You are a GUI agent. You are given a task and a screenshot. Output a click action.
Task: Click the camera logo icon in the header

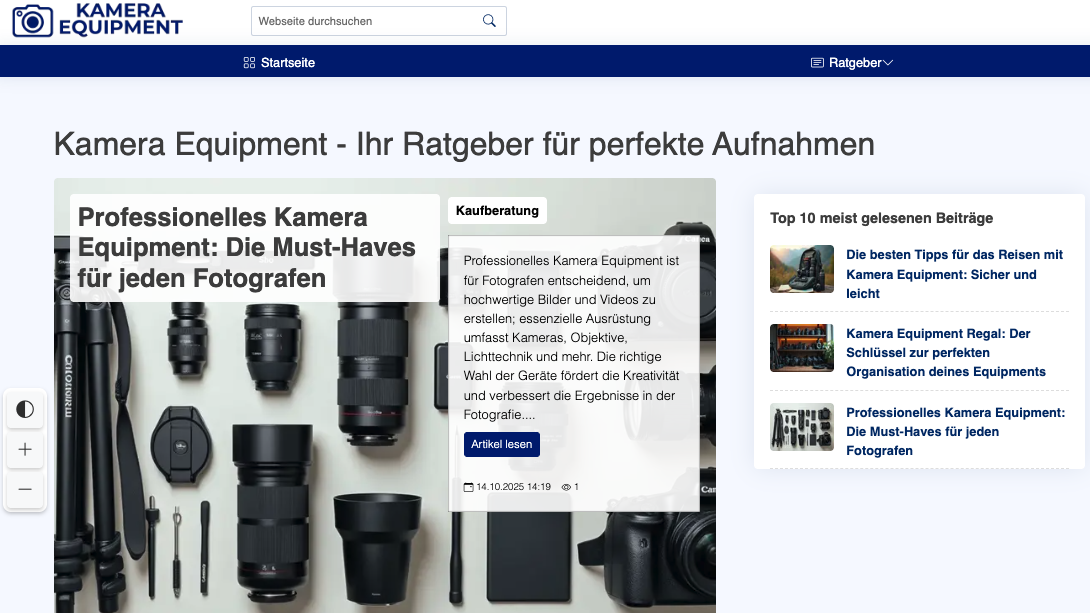coord(31,20)
